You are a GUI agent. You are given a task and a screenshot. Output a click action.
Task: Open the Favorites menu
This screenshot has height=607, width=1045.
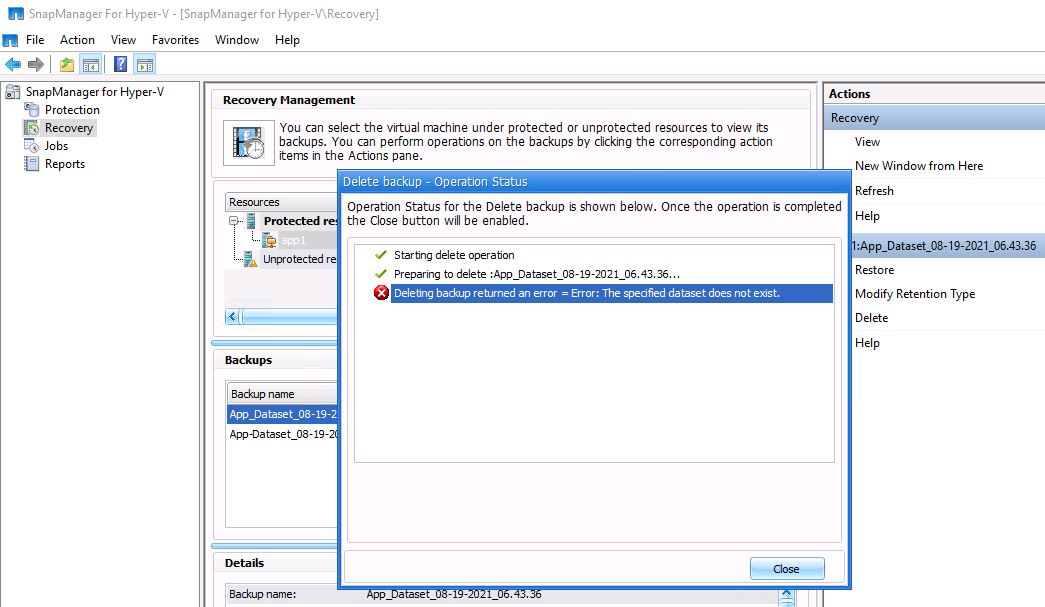point(175,40)
